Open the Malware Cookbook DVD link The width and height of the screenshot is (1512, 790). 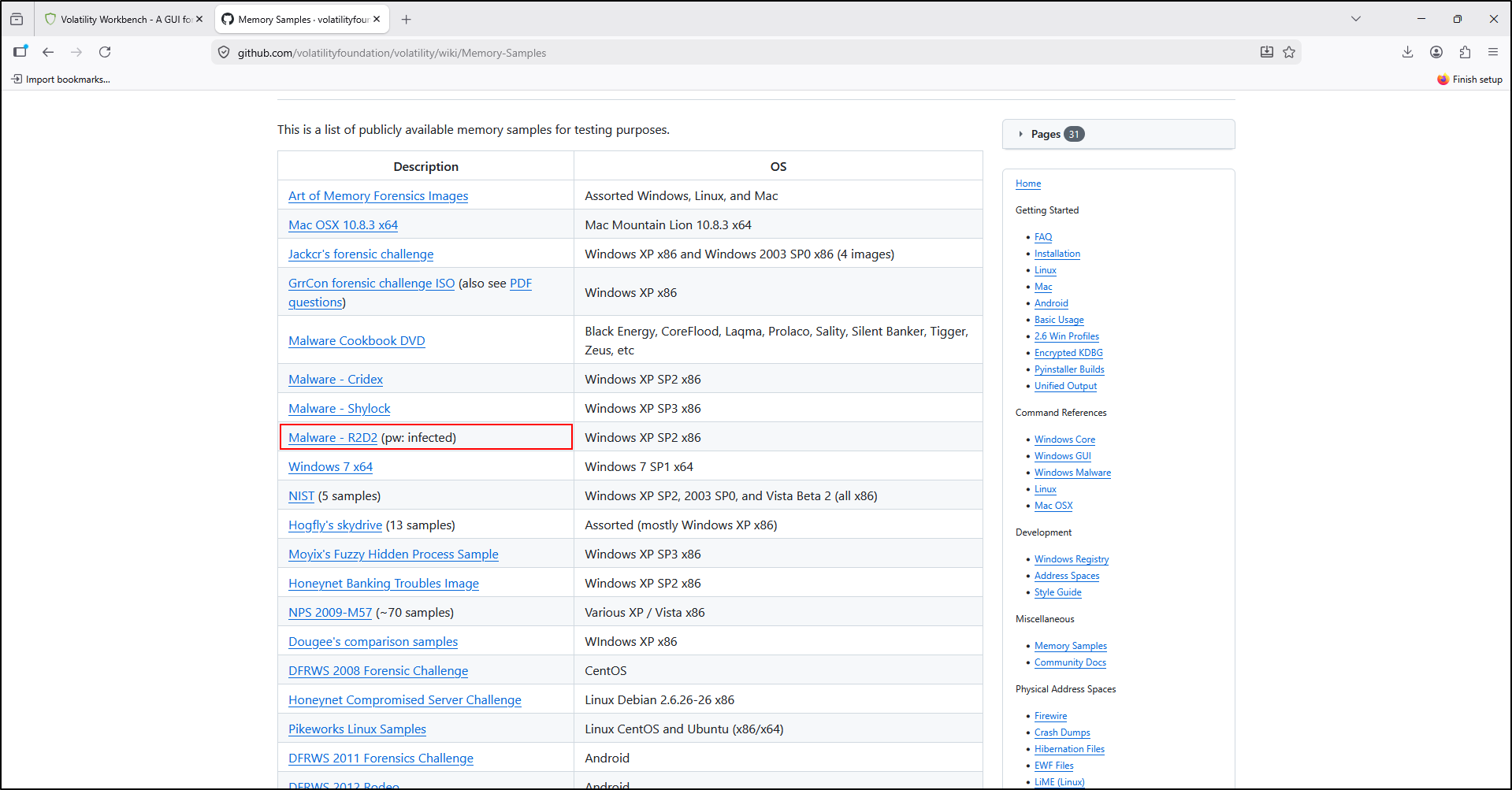point(357,341)
